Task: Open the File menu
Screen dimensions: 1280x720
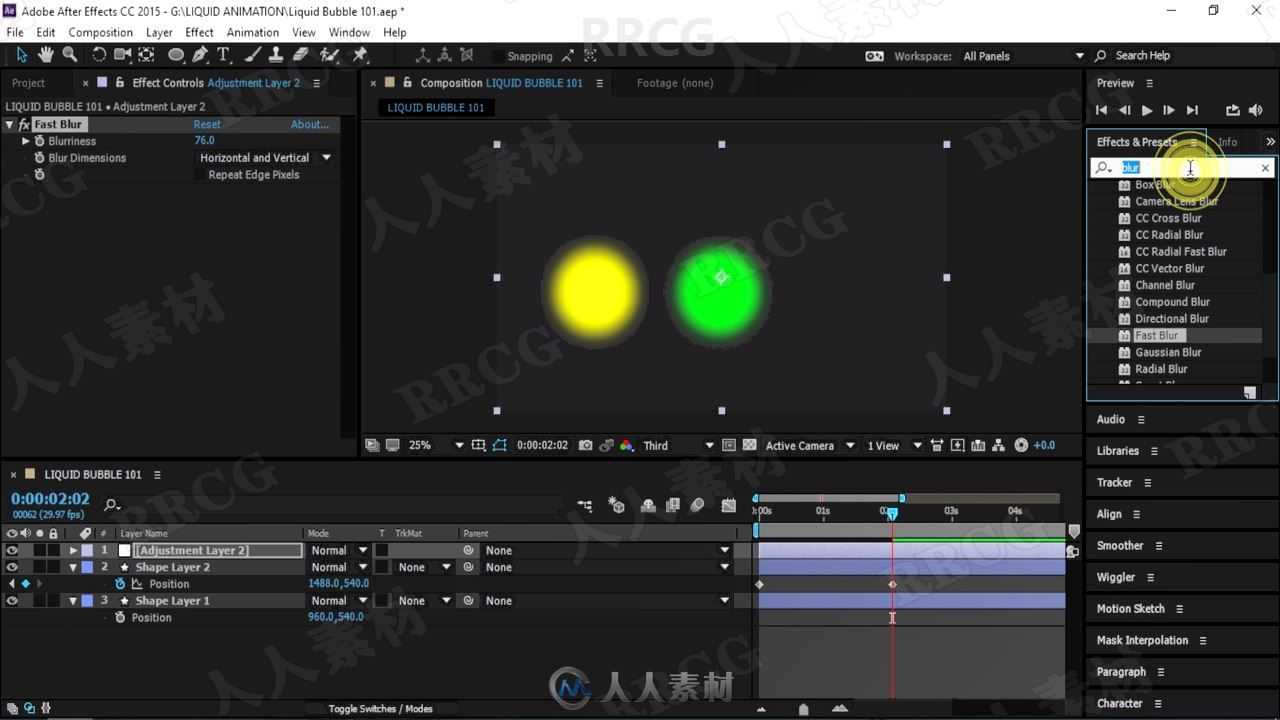Action: coord(15,32)
